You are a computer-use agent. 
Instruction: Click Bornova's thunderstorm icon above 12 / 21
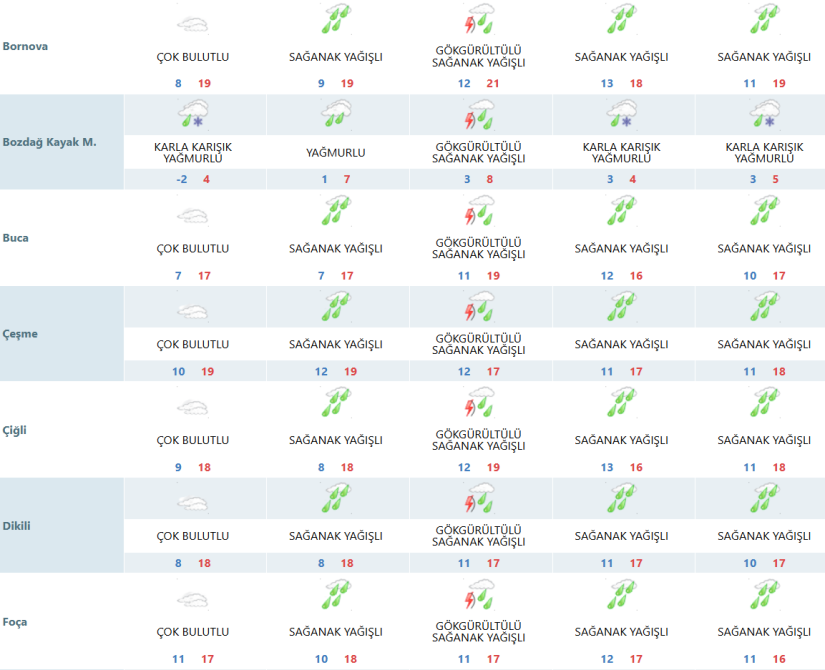480,22
